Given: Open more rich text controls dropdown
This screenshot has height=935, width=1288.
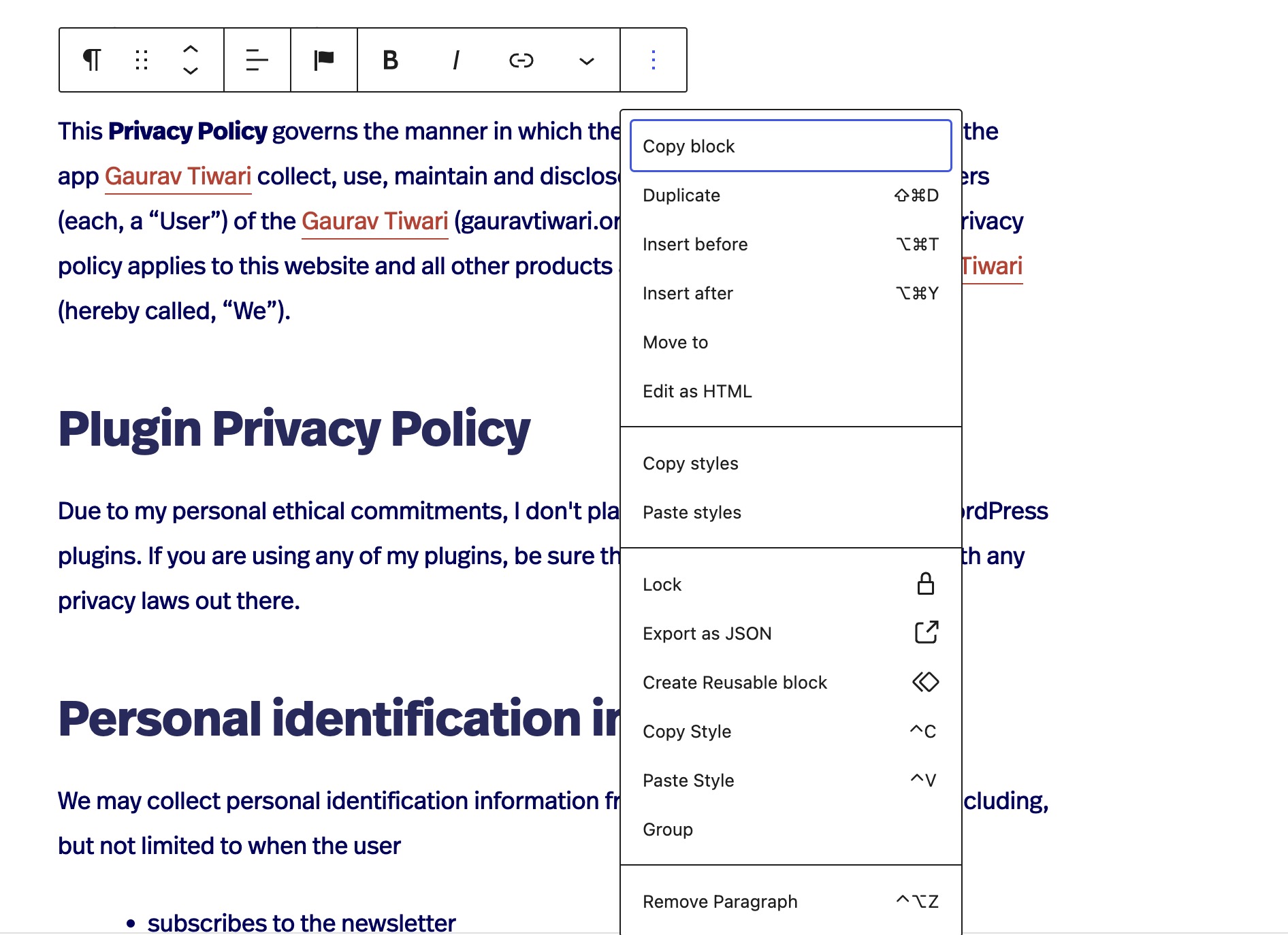Looking at the screenshot, I should (x=587, y=60).
